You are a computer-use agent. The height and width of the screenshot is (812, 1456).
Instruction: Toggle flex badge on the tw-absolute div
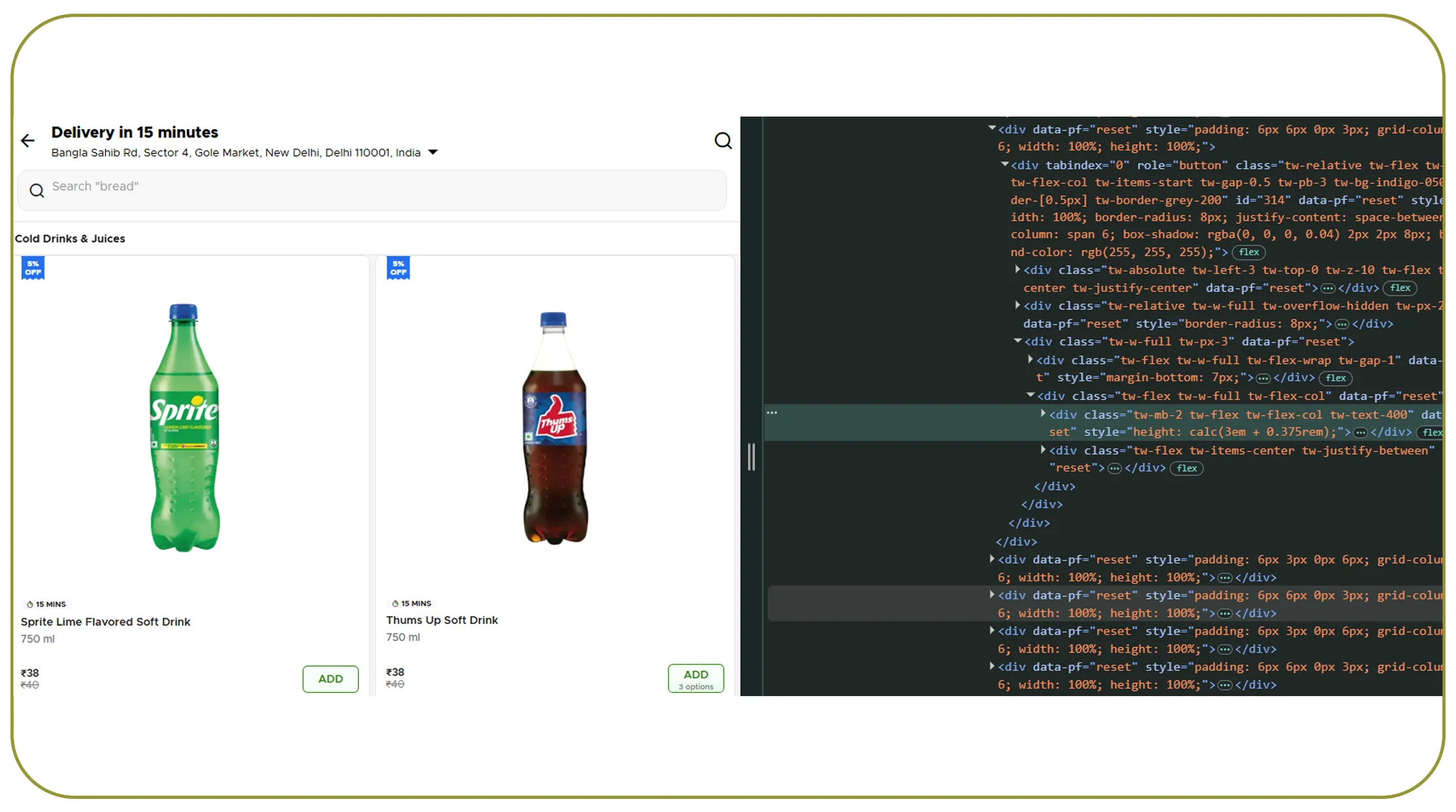coord(1400,288)
